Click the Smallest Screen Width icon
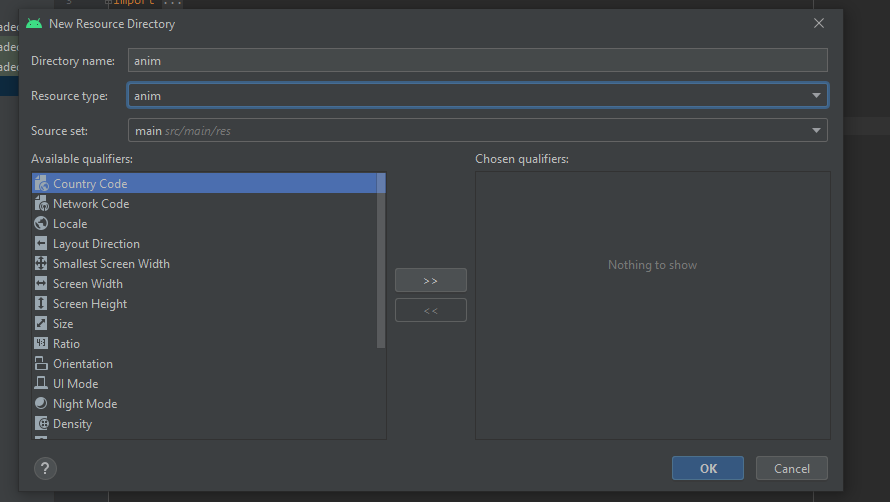Viewport: 890px width, 502px height. tap(41, 263)
